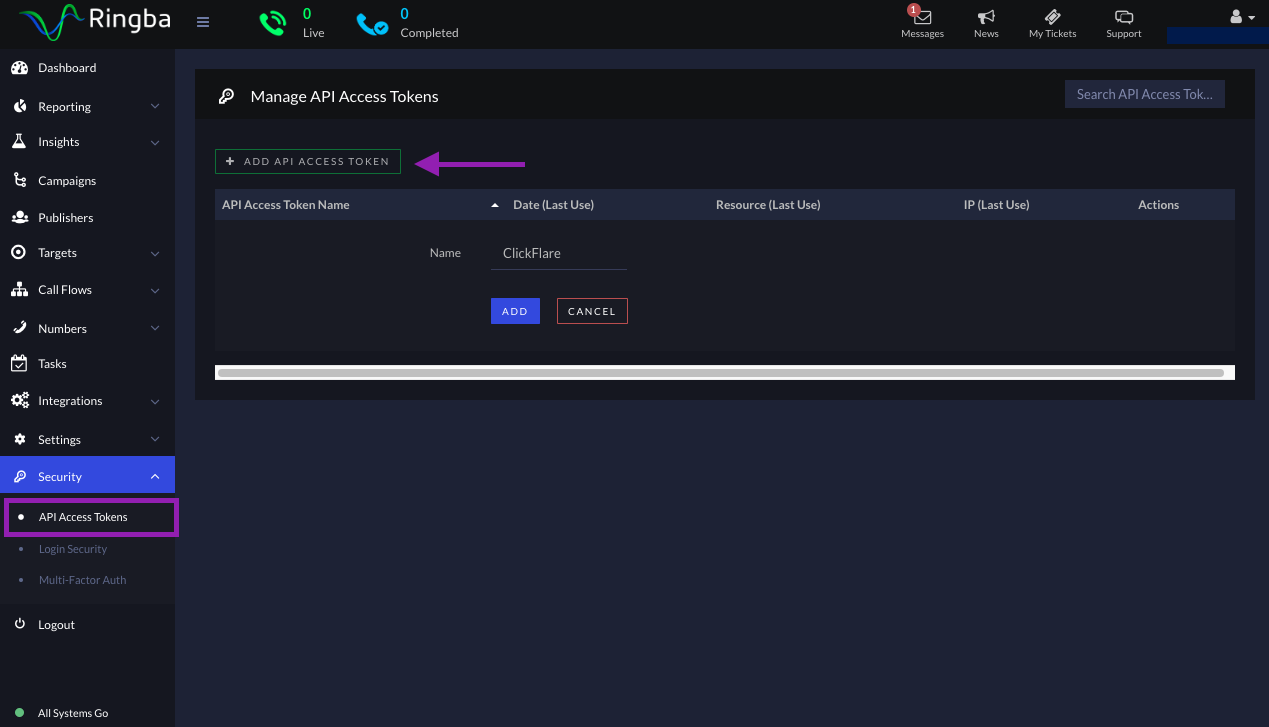Open the News megaphone icon

coord(986,17)
